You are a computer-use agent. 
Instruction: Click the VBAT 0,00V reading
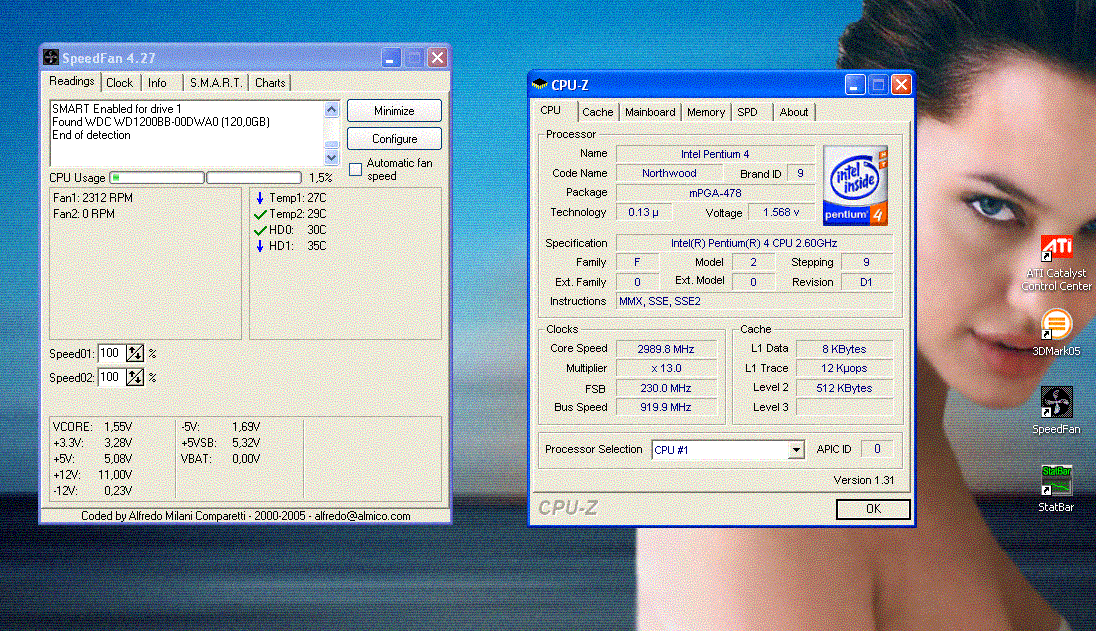(x=221, y=458)
